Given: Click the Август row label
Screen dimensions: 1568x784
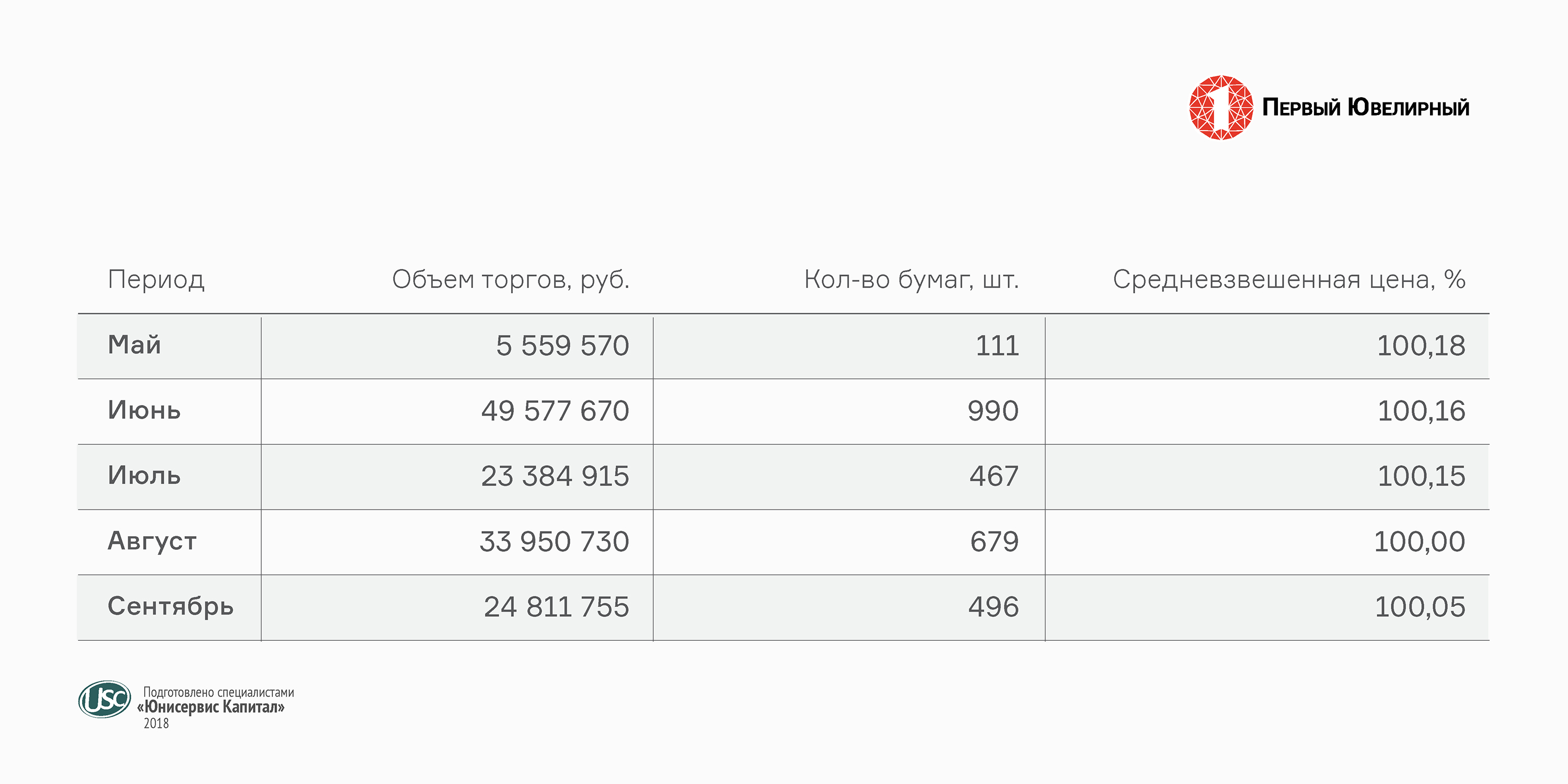Looking at the screenshot, I should (152, 540).
